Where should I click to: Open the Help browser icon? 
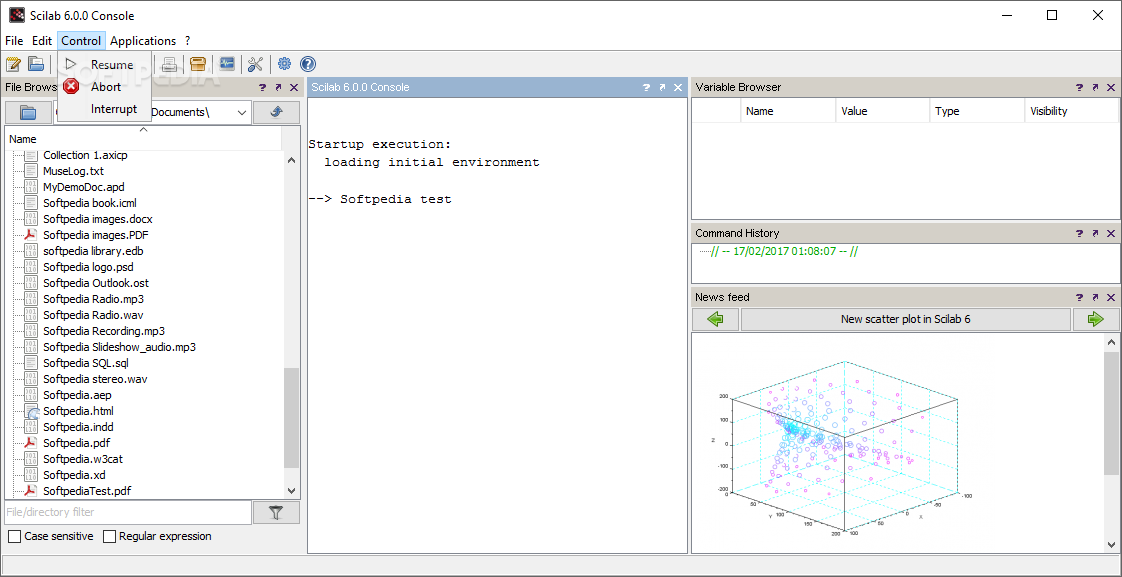click(x=308, y=64)
